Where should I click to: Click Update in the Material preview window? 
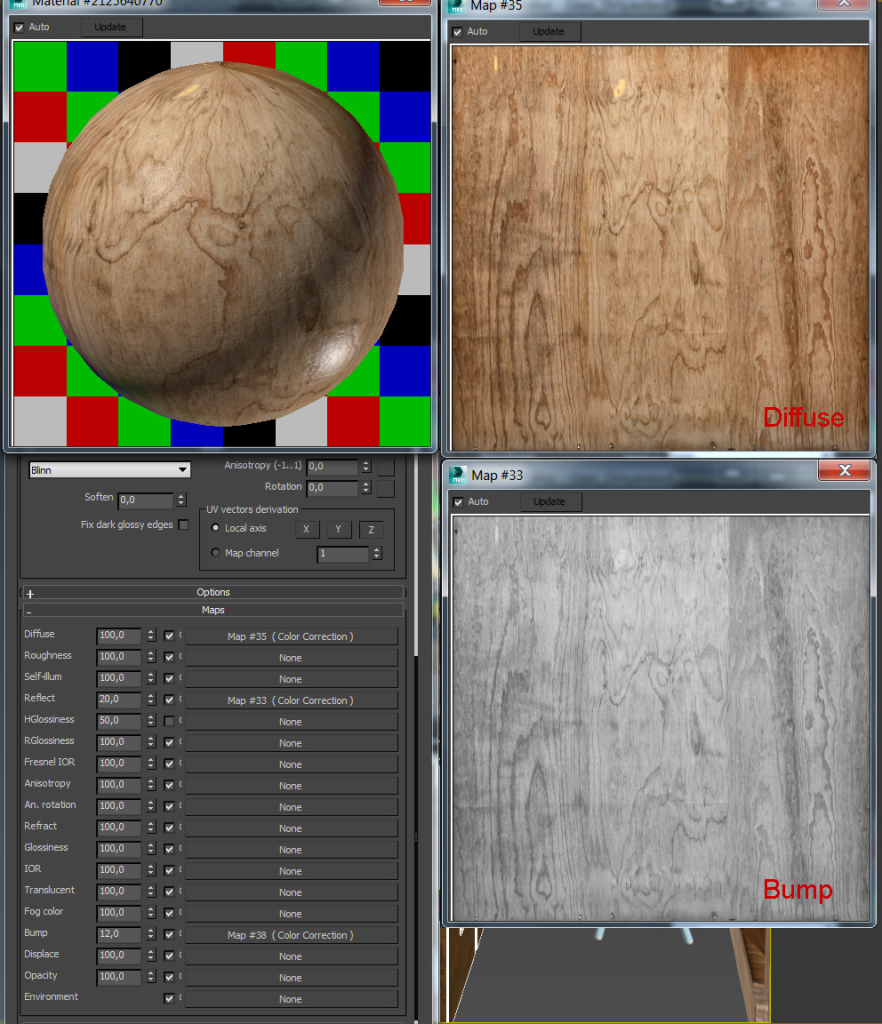click(110, 27)
